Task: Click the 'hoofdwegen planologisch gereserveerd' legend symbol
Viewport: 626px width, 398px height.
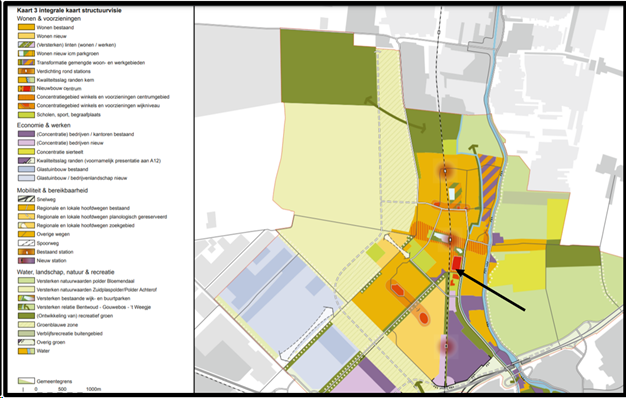Action: [26, 217]
